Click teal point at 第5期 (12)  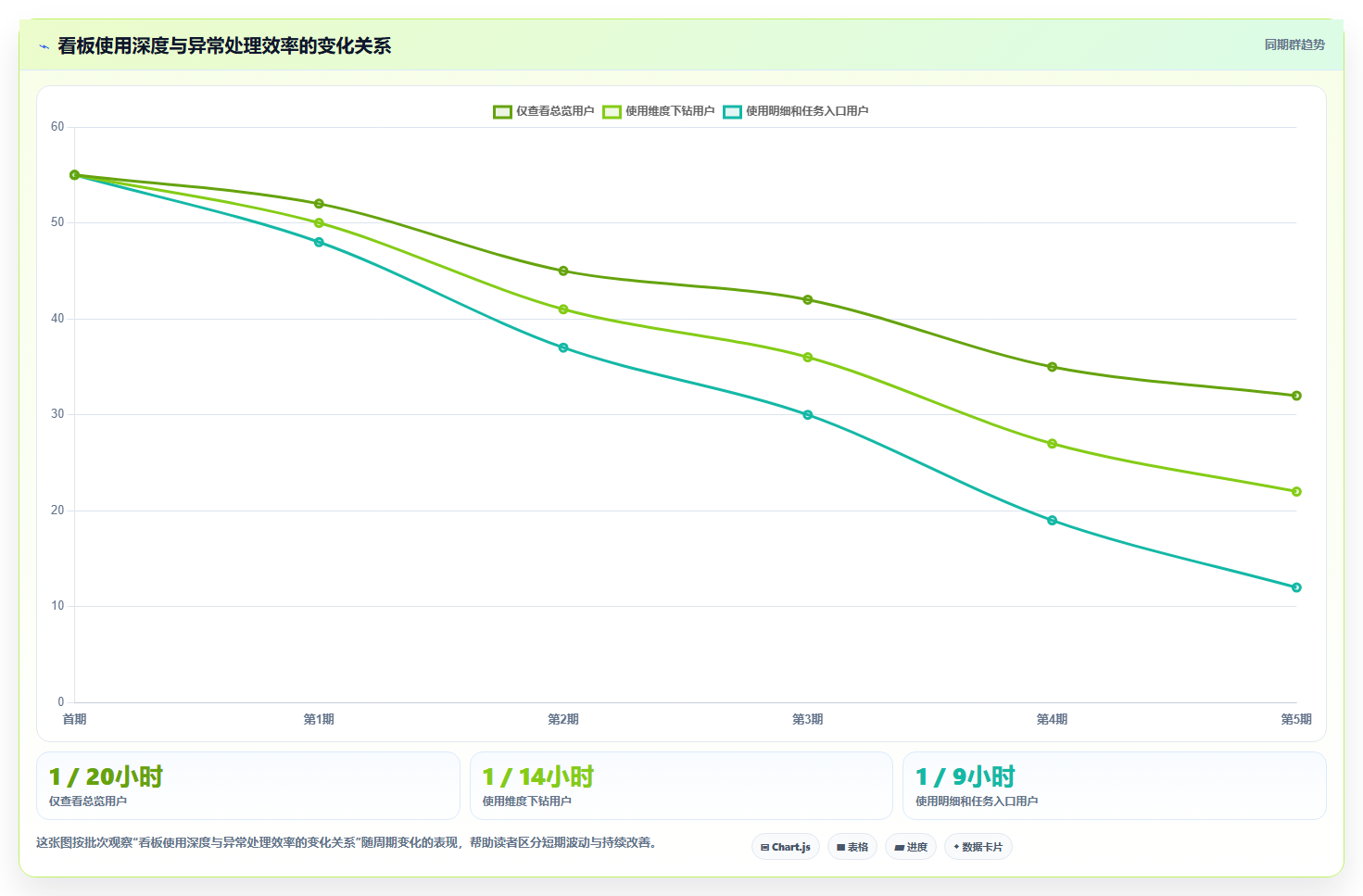(x=1296, y=587)
